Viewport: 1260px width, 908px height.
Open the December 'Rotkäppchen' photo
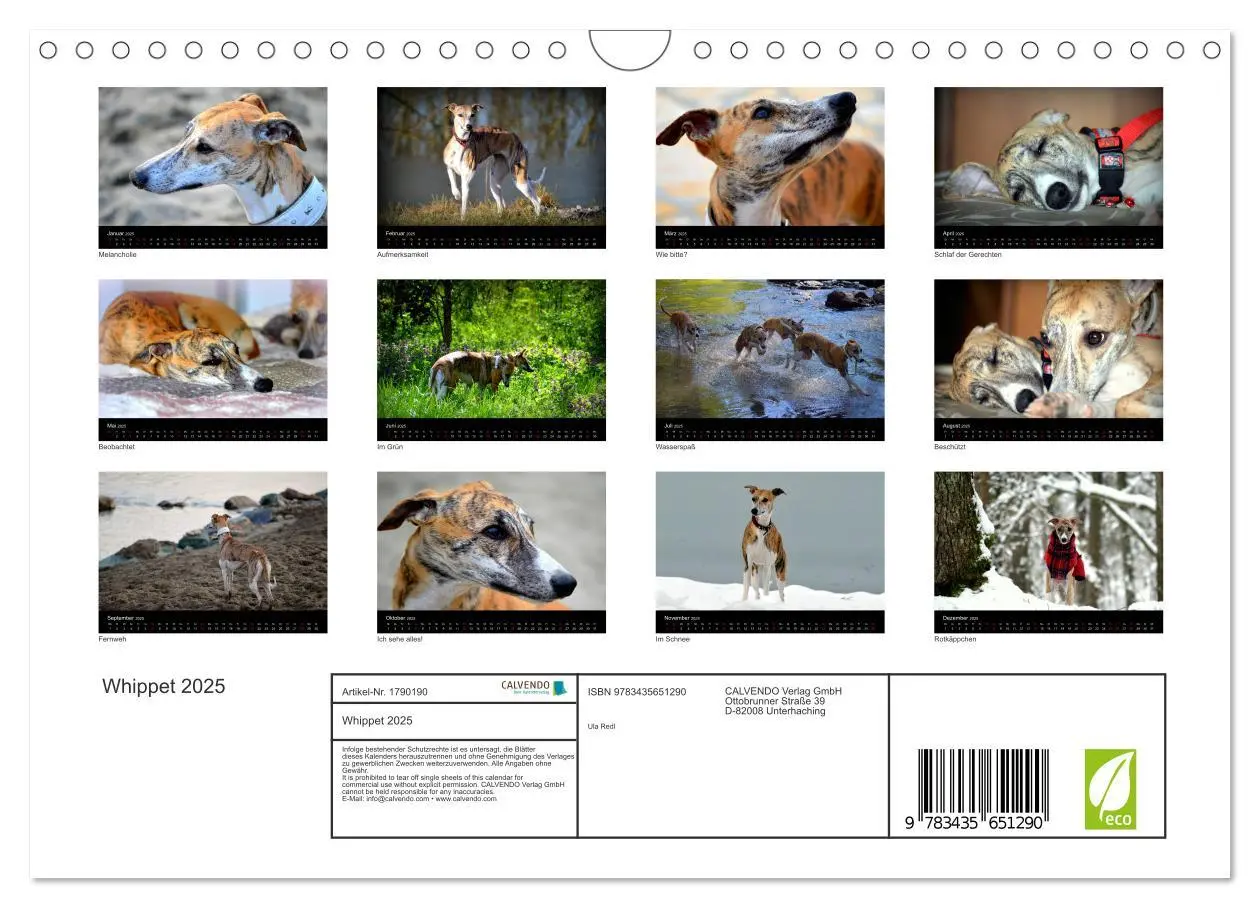(1049, 541)
